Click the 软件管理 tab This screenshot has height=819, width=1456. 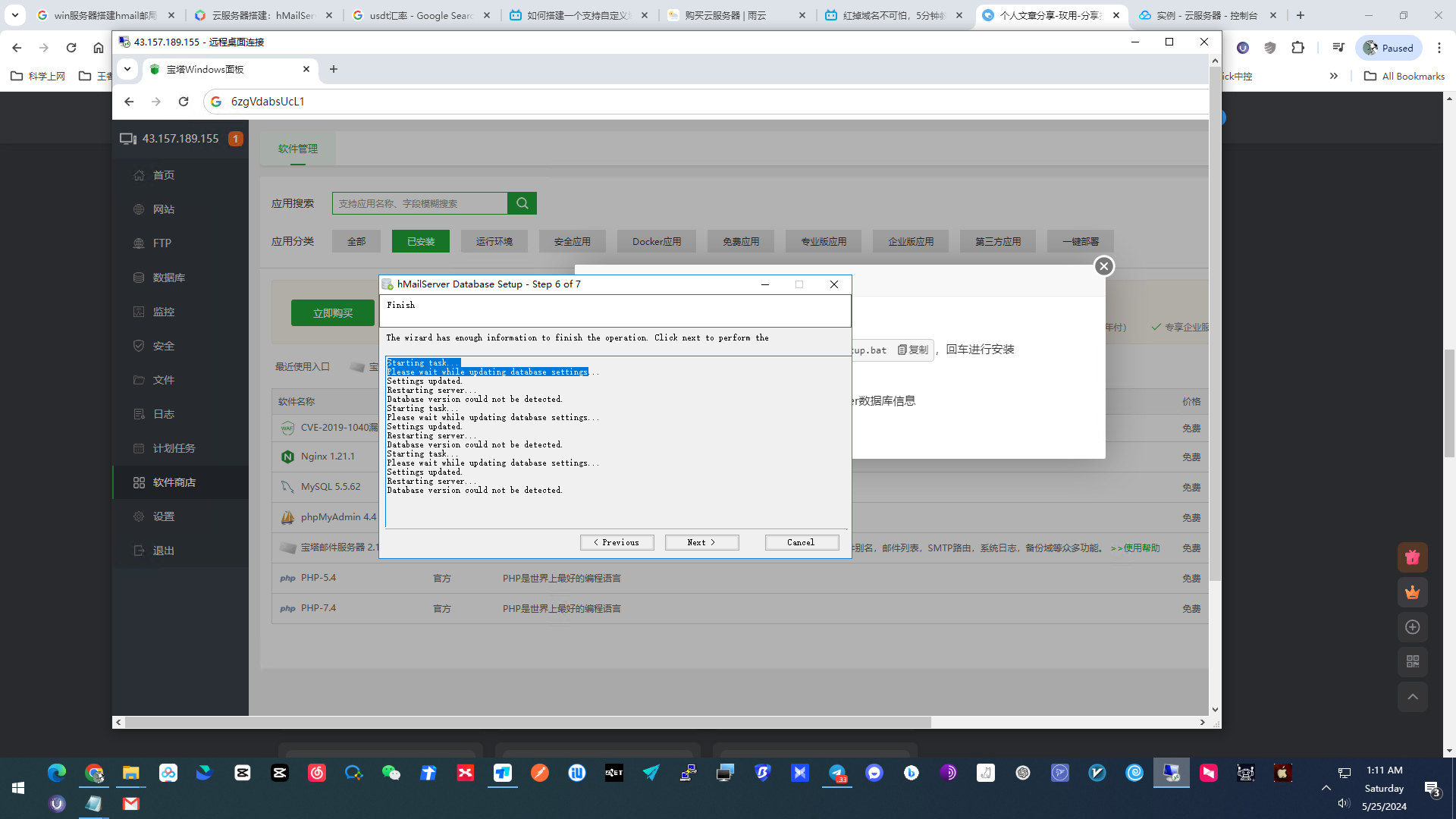[298, 149]
